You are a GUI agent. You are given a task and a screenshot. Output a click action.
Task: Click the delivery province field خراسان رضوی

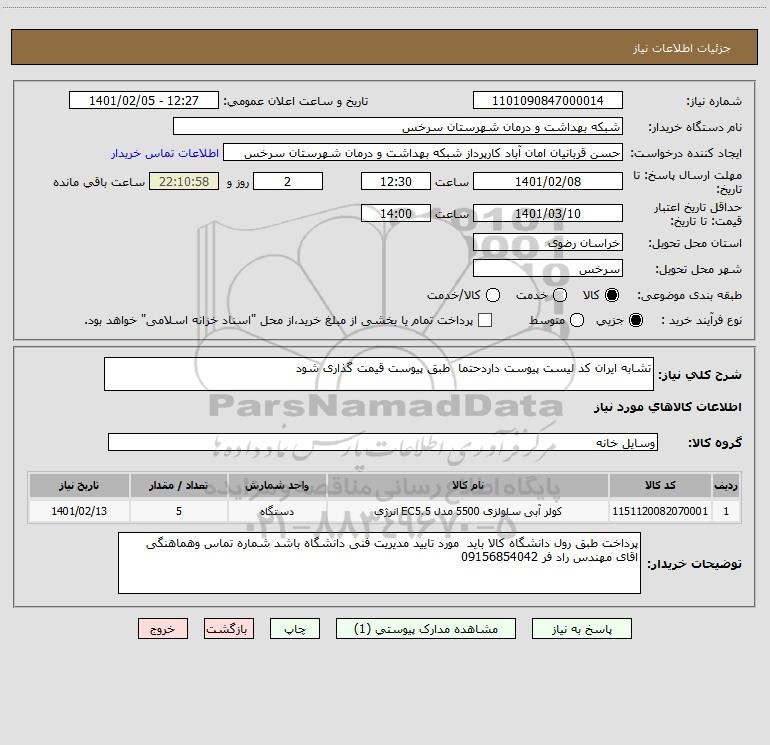[x=548, y=242]
